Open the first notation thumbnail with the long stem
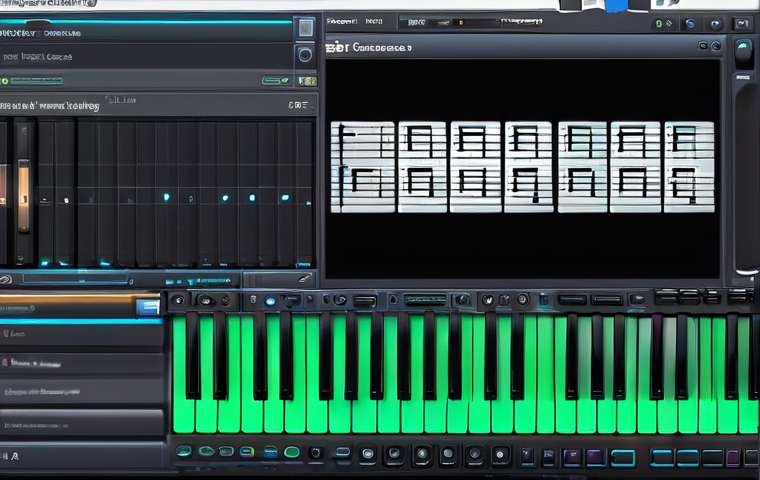760x480 pixels. 363,167
